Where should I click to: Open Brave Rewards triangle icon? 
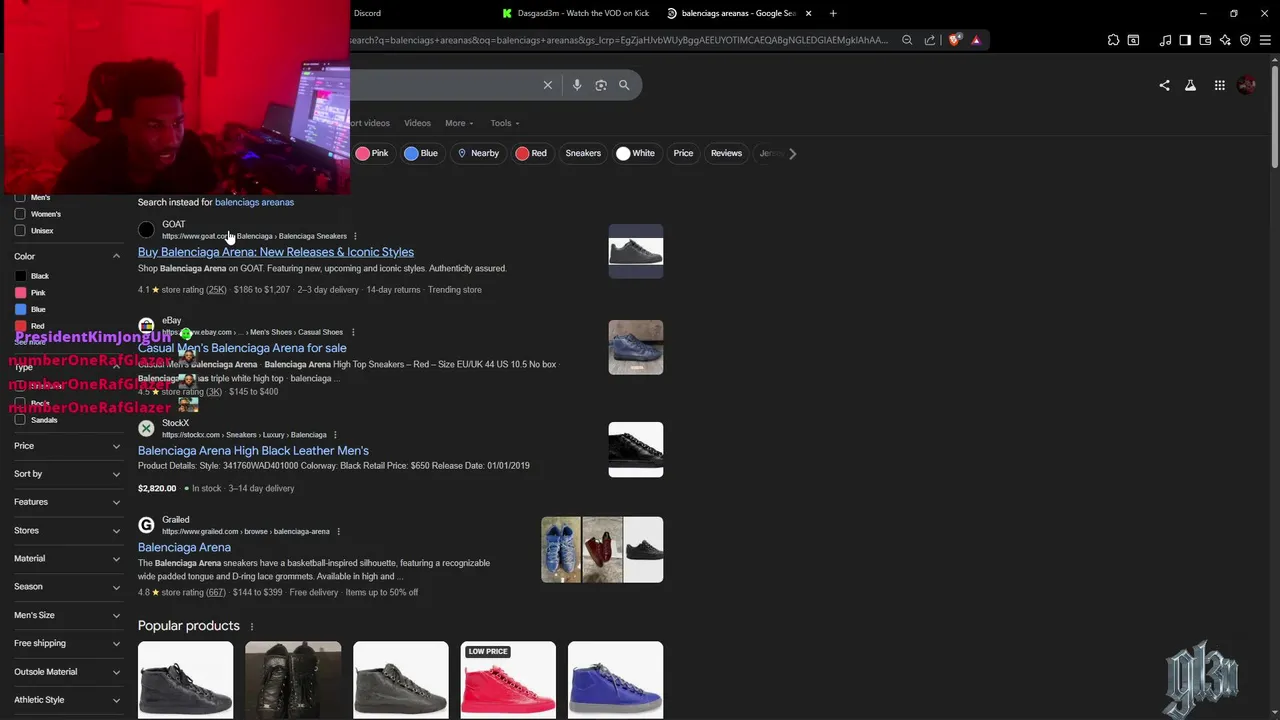(x=976, y=40)
